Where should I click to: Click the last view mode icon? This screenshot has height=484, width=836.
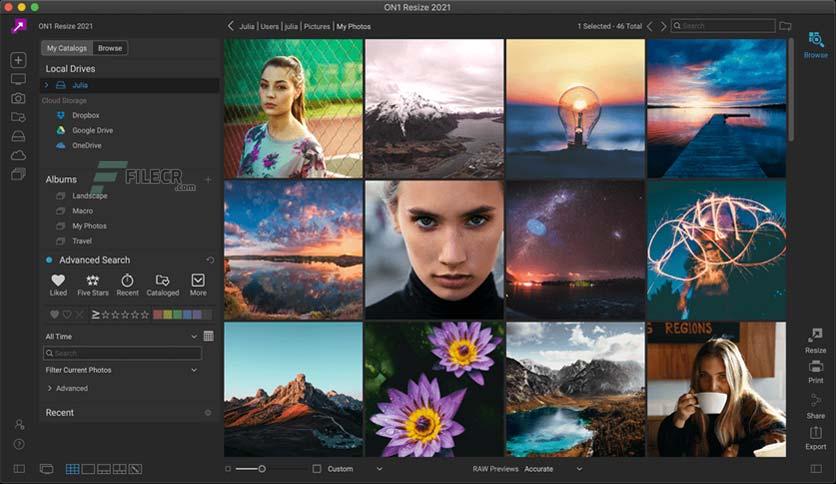pyautogui.click(x=135, y=469)
